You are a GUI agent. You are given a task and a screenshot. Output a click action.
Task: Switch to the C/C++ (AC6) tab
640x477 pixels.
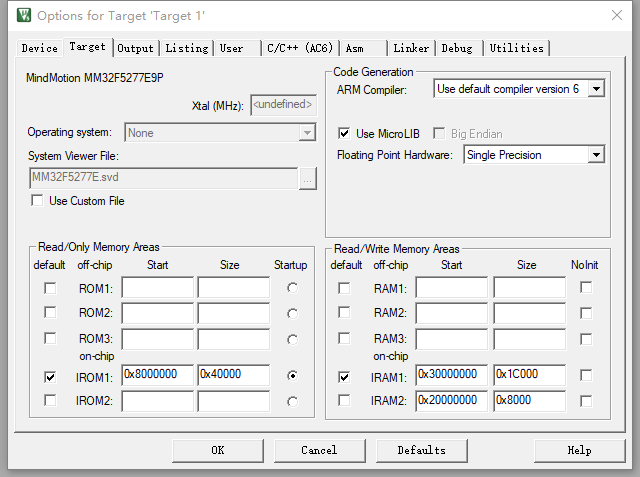point(300,48)
